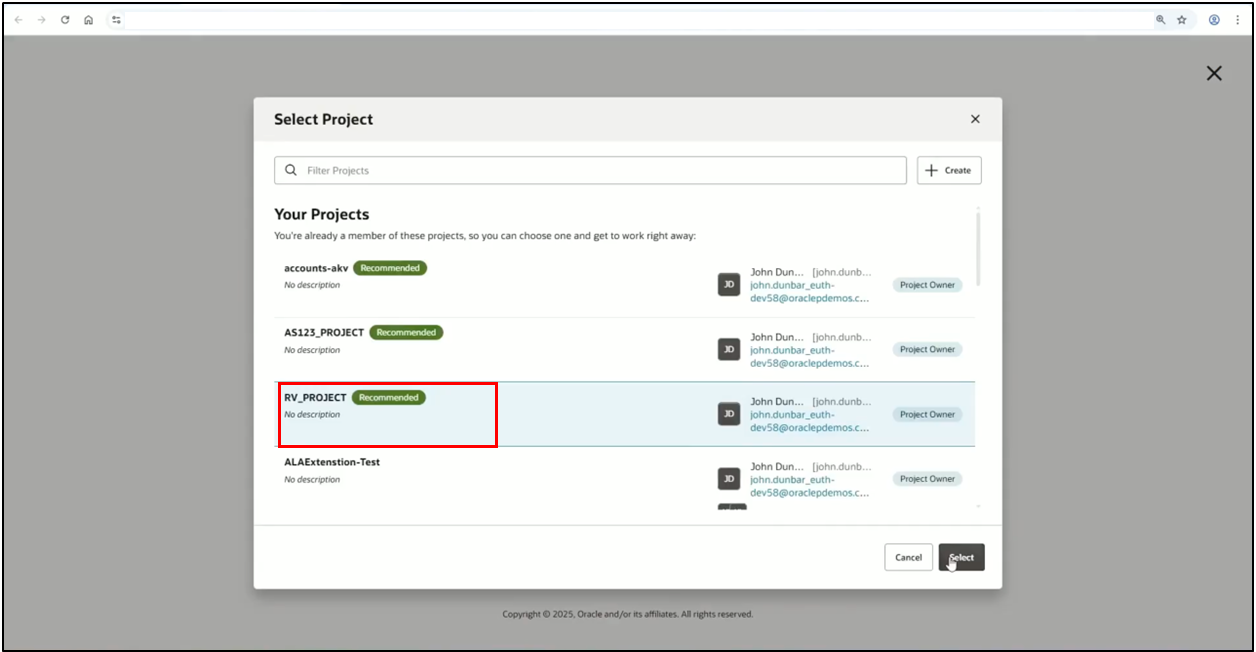Click the browser forward navigation arrow
Screen dimensions: 1256x652
coord(41,19)
